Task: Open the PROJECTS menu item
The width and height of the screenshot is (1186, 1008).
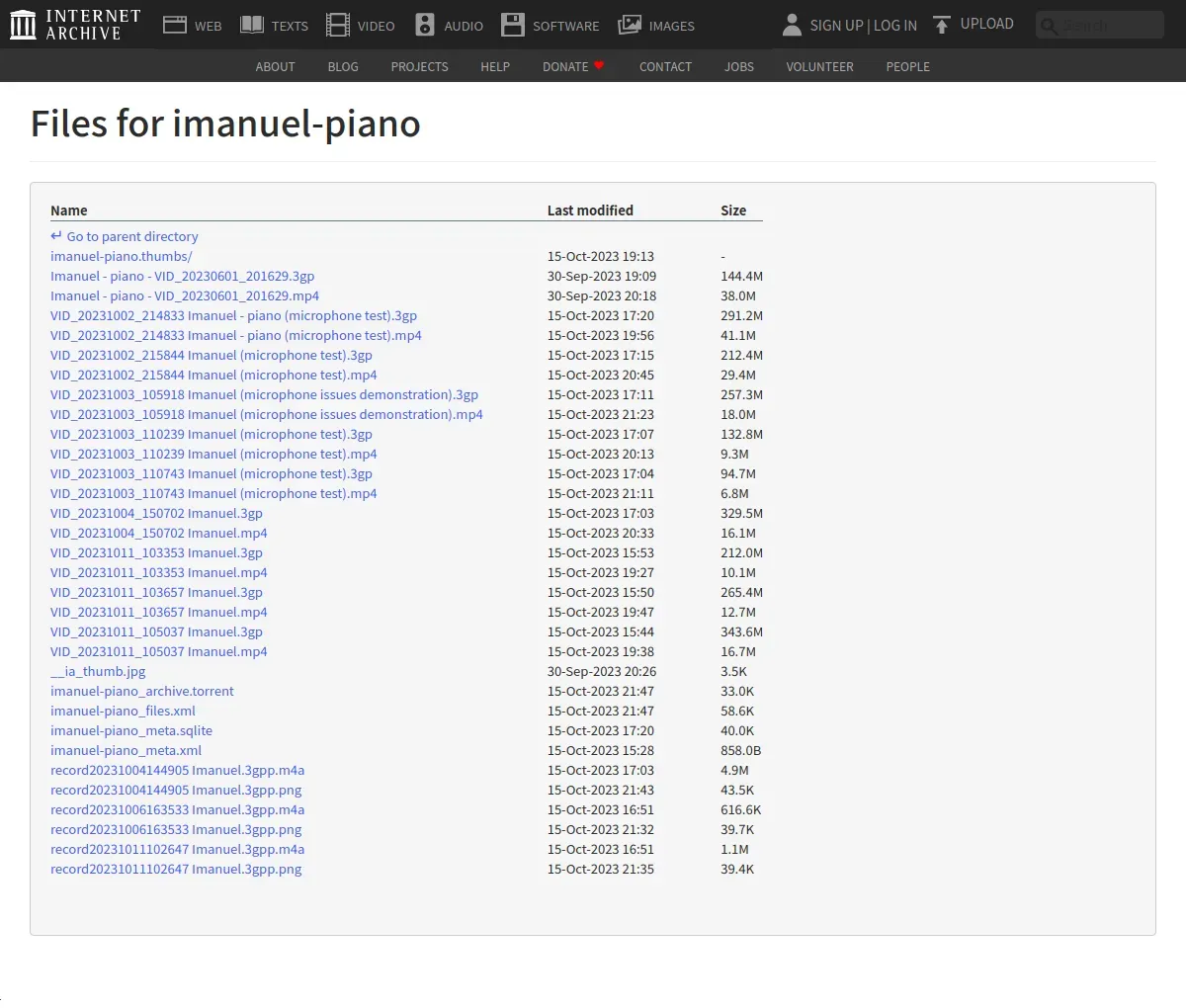Action: 419,66
